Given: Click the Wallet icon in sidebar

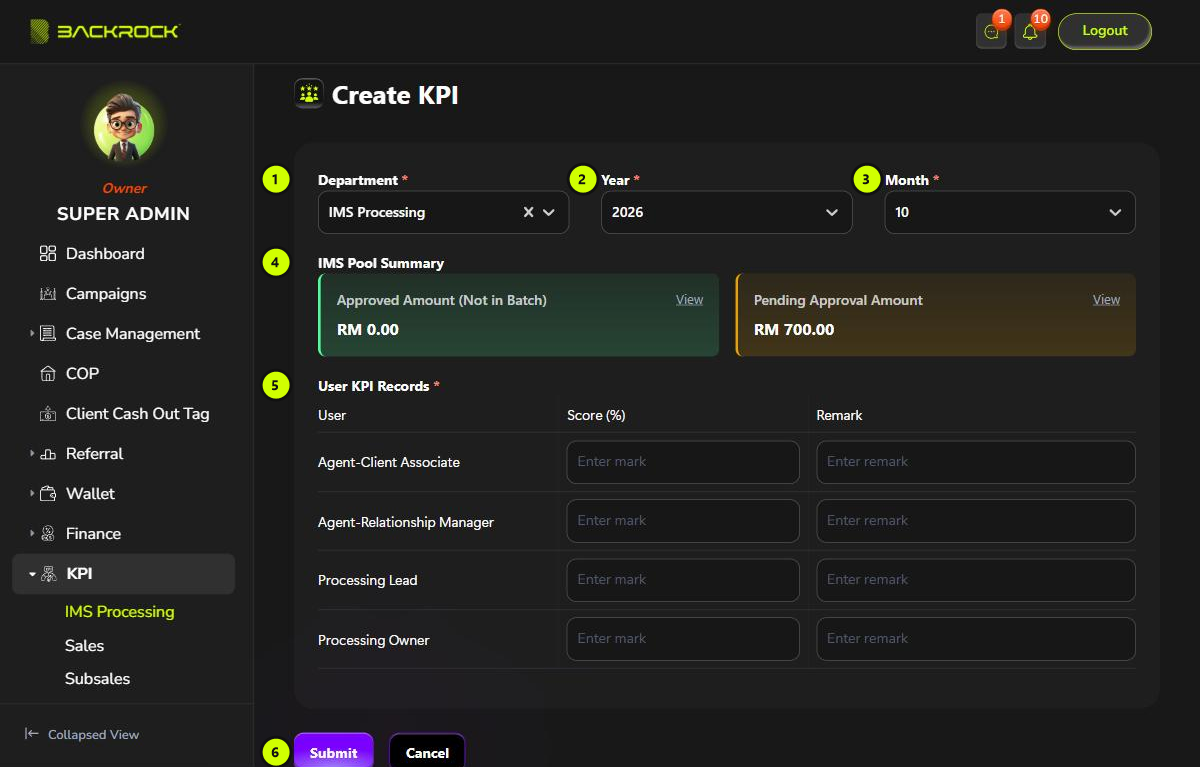Looking at the screenshot, I should (x=48, y=494).
